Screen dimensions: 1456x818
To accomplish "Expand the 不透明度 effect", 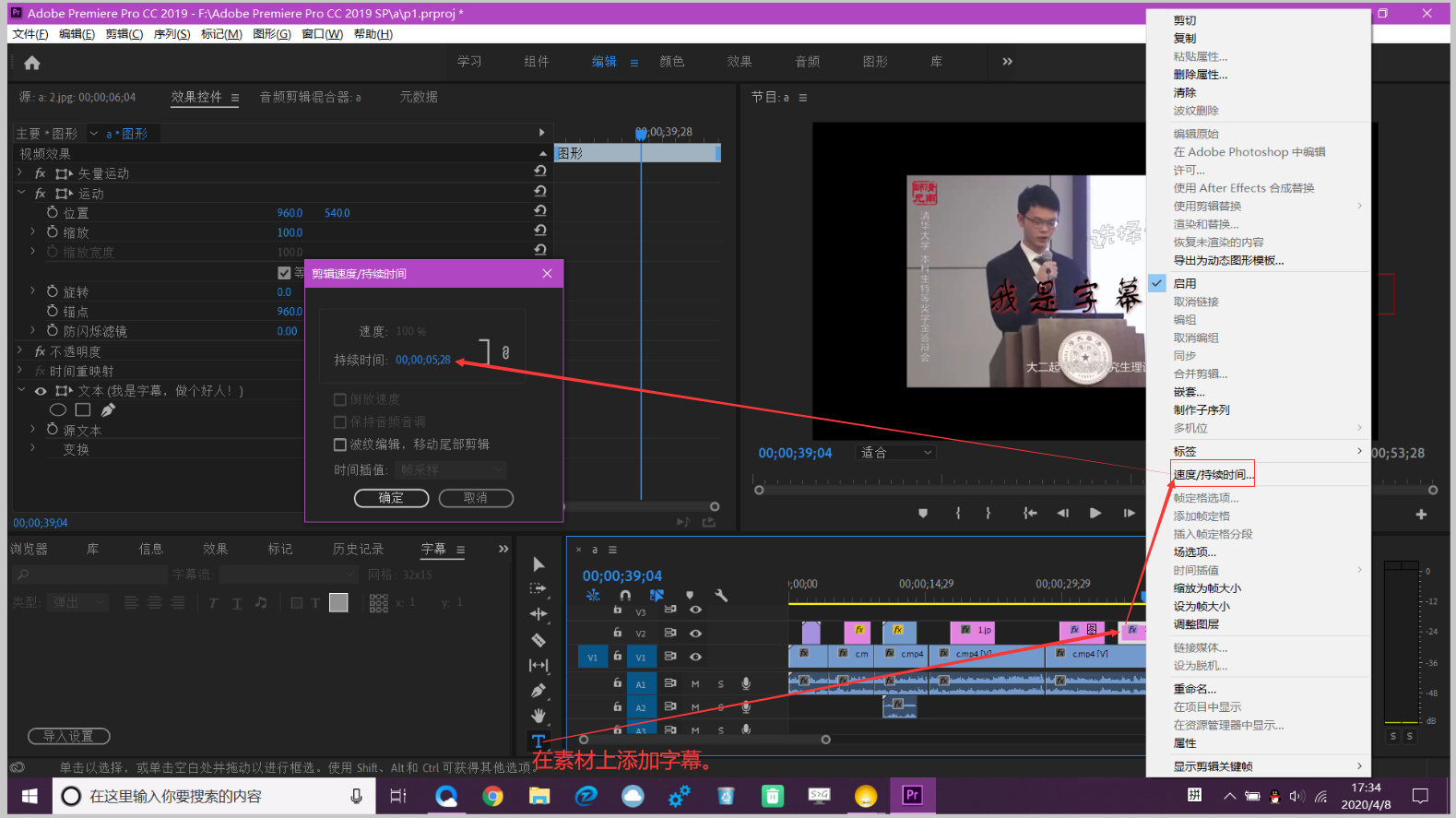I will pyautogui.click(x=20, y=350).
